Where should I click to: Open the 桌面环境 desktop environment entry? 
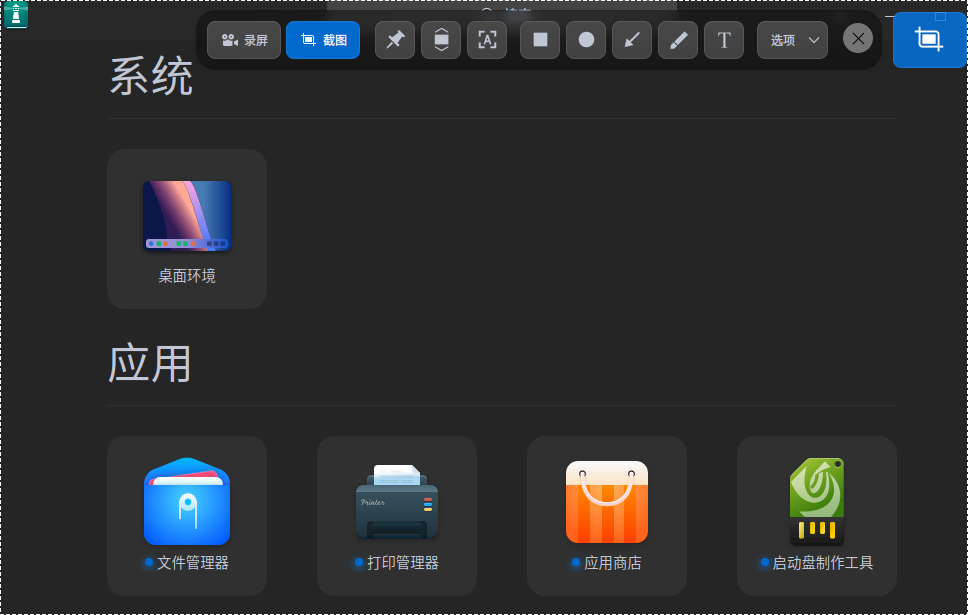click(187, 229)
